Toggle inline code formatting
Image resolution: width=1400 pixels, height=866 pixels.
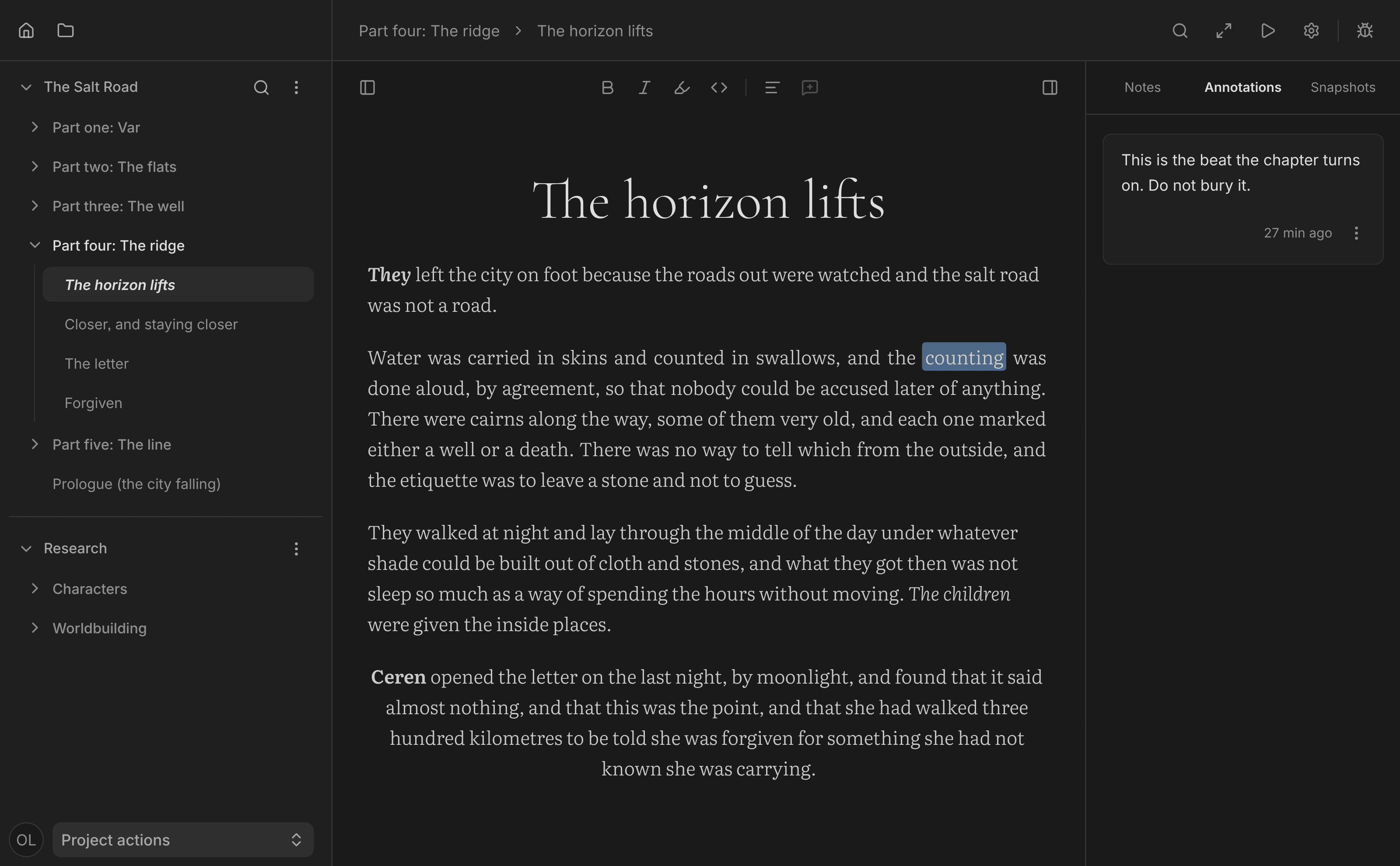click(x=719, y=87)
